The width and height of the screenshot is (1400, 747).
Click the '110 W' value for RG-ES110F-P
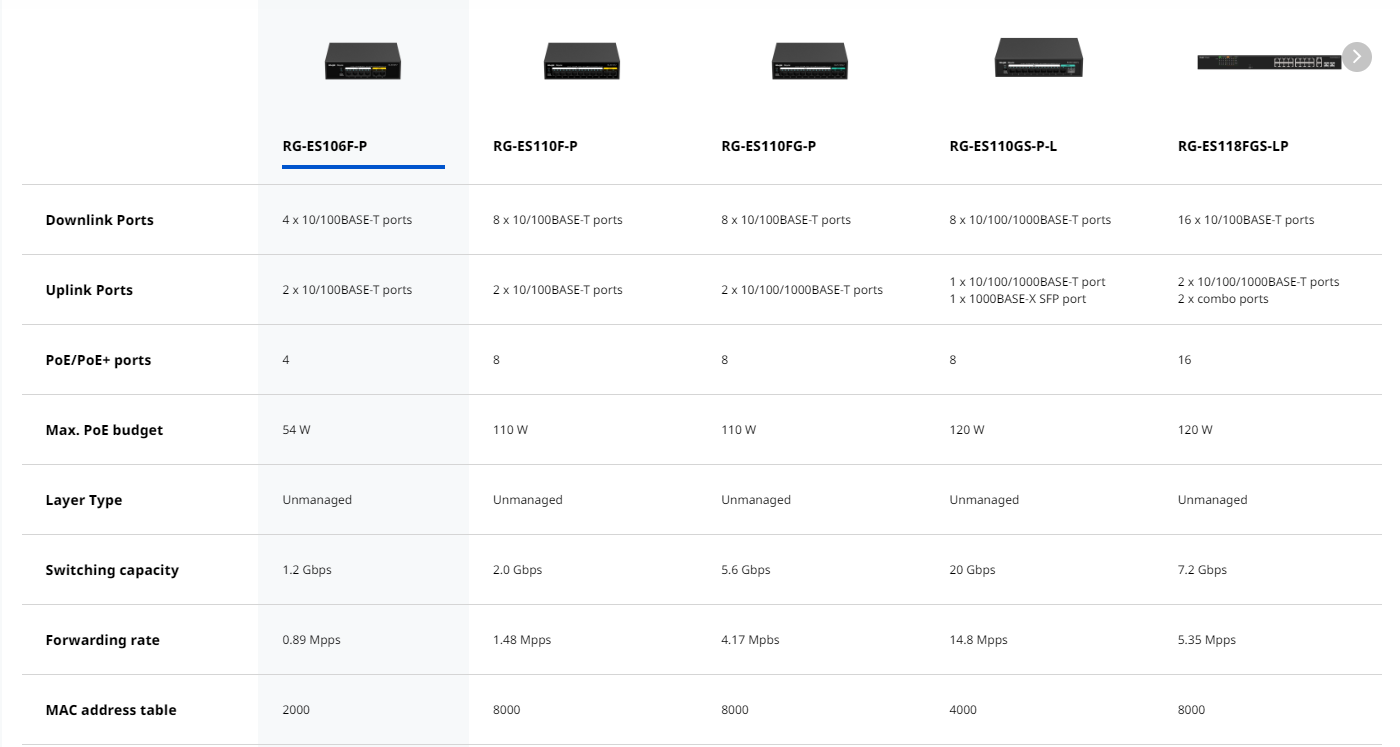click(510, 430)
